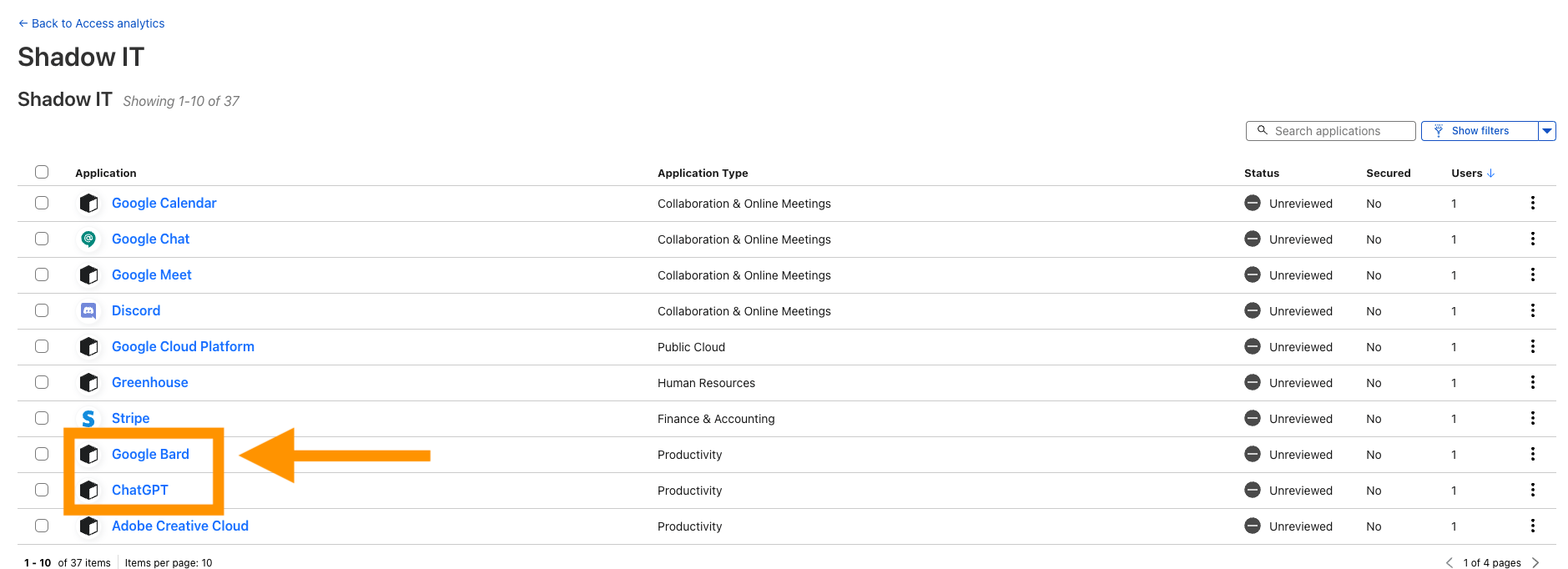The width and height of the screenshot is (1568, 569).
Task: Click the Discord logo icon
Action: [x=88, y=310]
